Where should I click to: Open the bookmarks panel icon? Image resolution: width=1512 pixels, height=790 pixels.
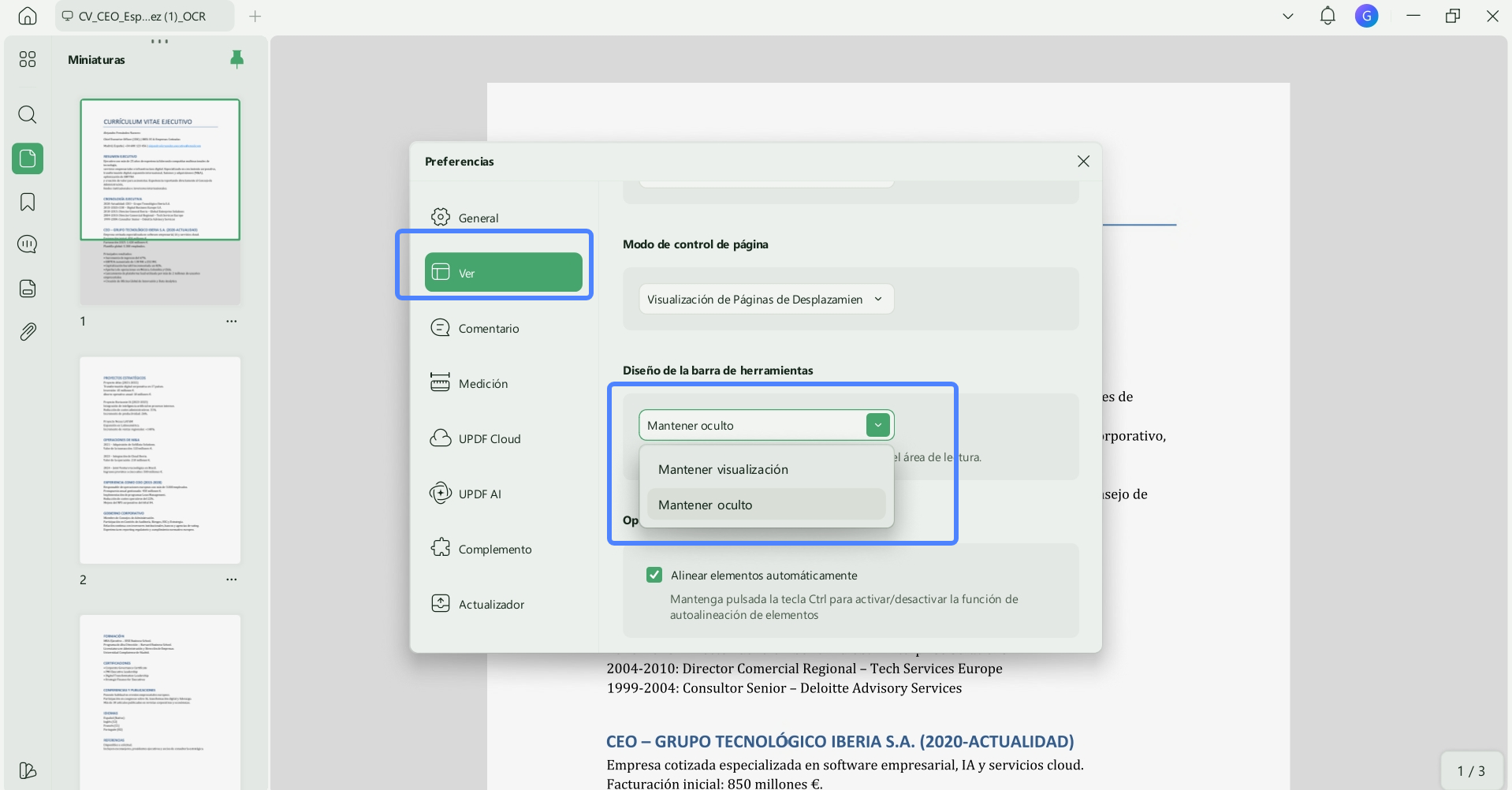(28, 202)
